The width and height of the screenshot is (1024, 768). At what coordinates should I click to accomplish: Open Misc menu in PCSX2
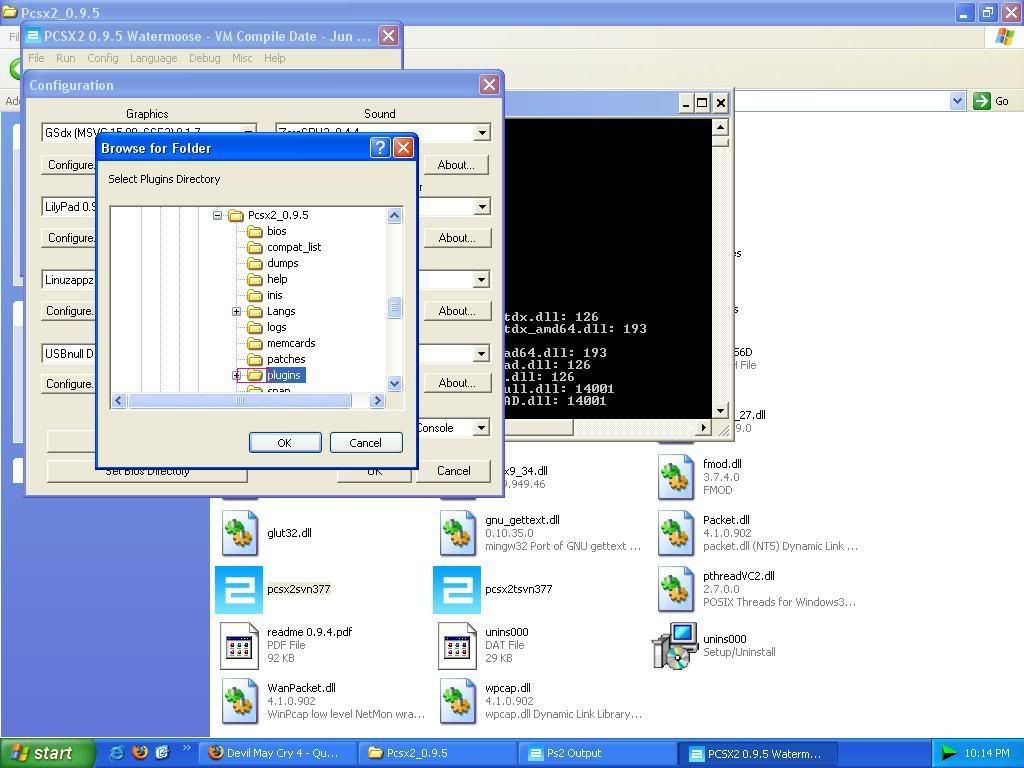[242, 58]
